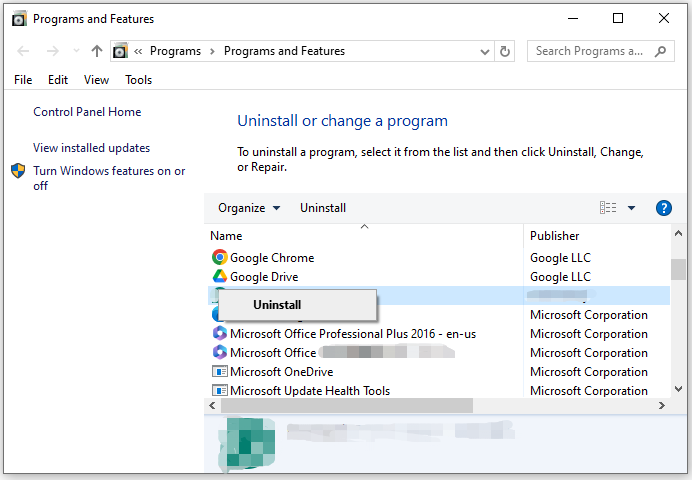Click the breadcrumb overflow chevron

pos(138,51)
